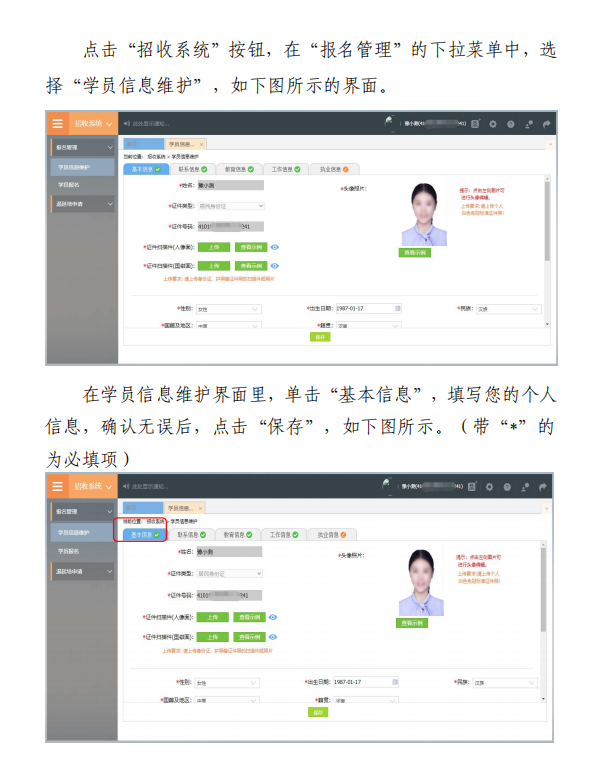Screen dimensions: 596x765
Task: Toggle eye preview for 国徽面 scan, lower screenshot
Action: [273, 637]
